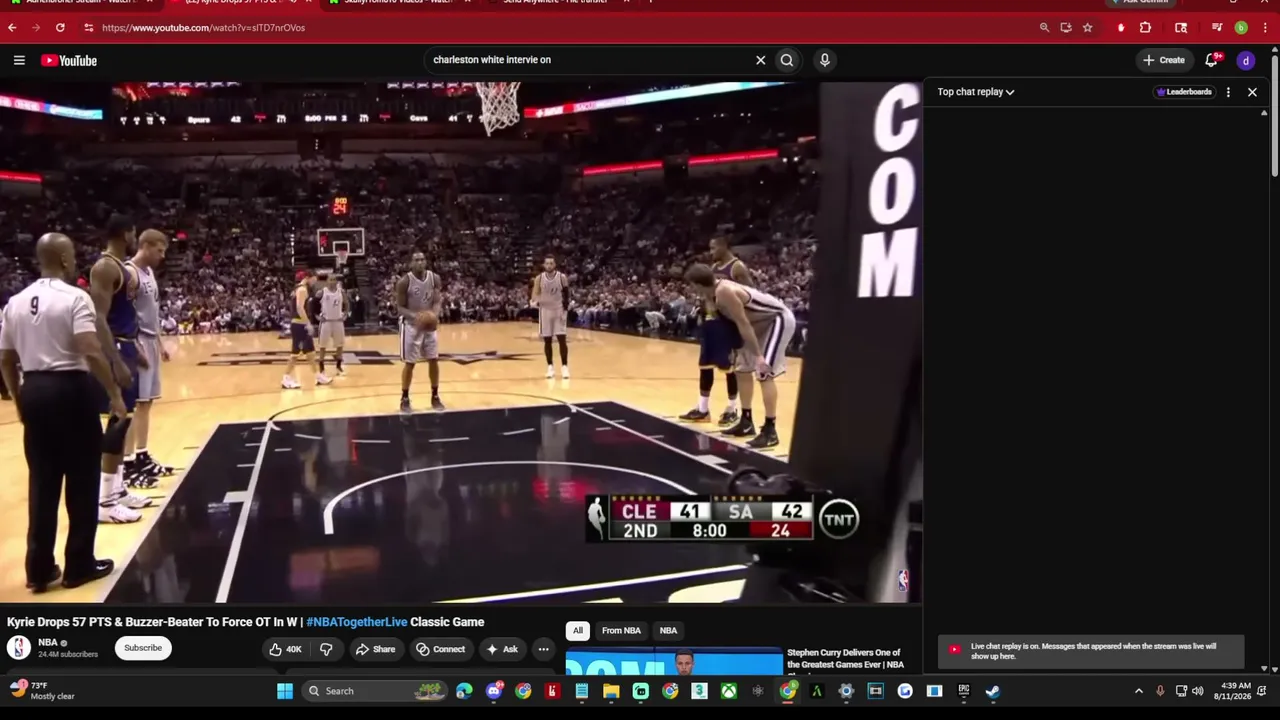The image size is (1280, 720).
Task: Click the Install app icon in address bar
Action: (1066, 28)
